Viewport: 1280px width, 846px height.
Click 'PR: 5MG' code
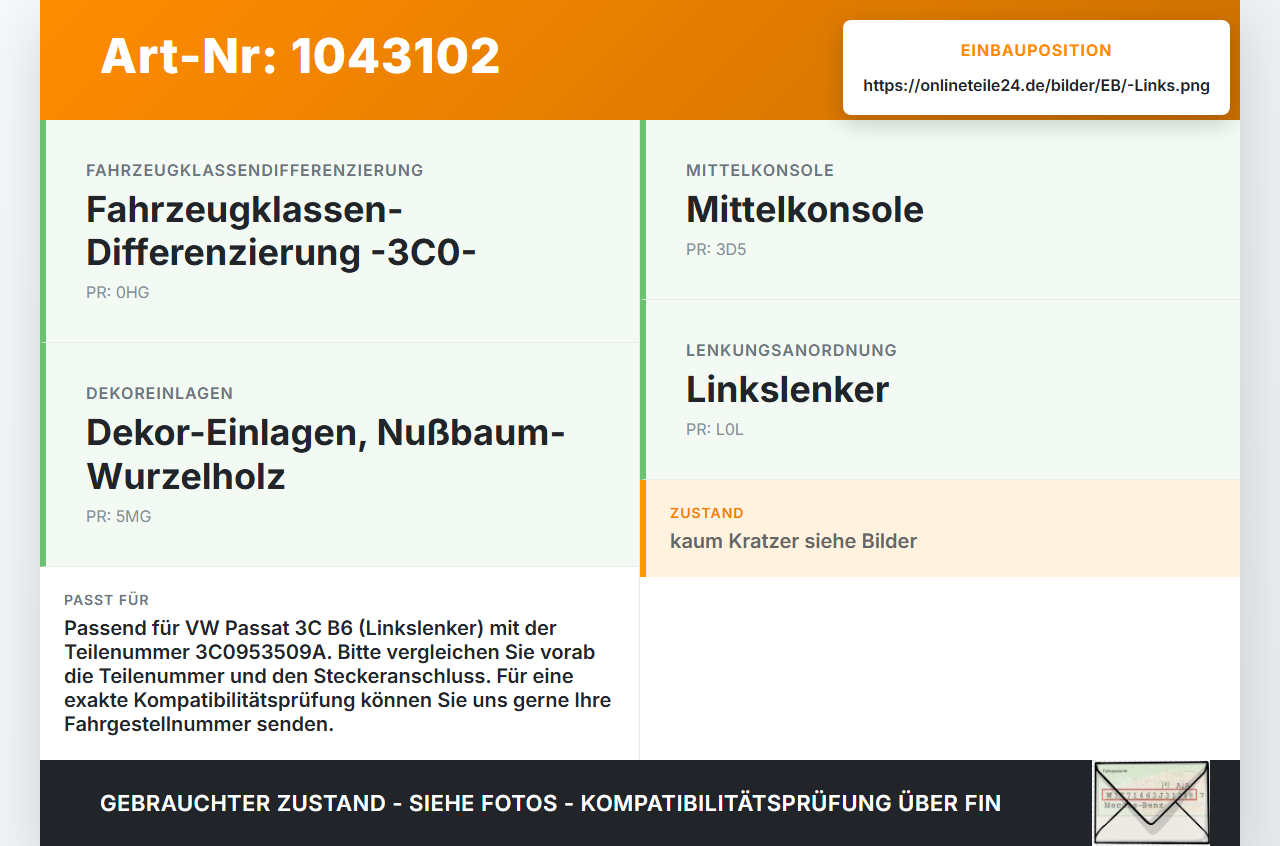[x=119, y=517]
